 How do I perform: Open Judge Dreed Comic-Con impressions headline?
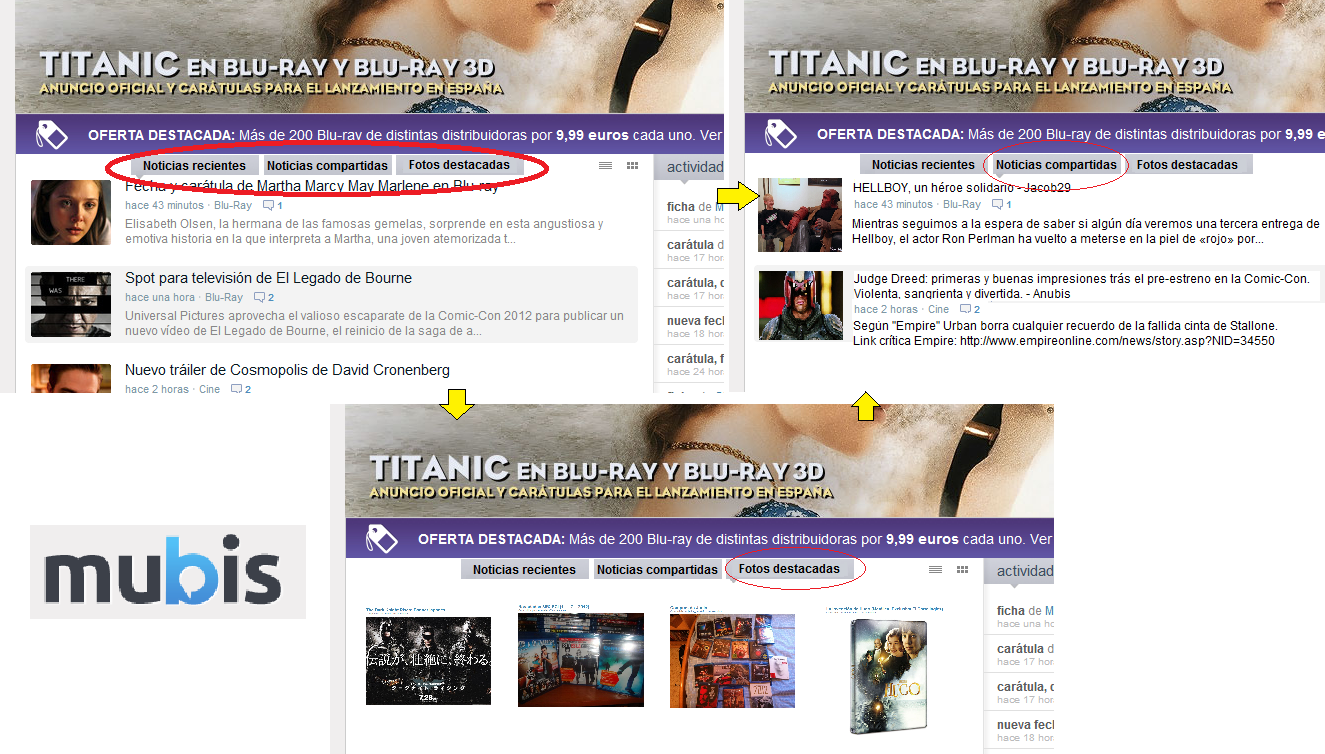(x=1081, y=286)
